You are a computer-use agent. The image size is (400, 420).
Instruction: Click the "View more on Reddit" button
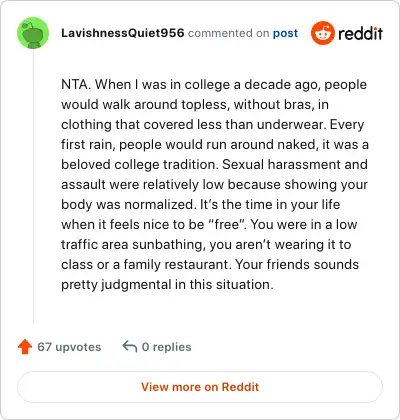pos(200,387)
